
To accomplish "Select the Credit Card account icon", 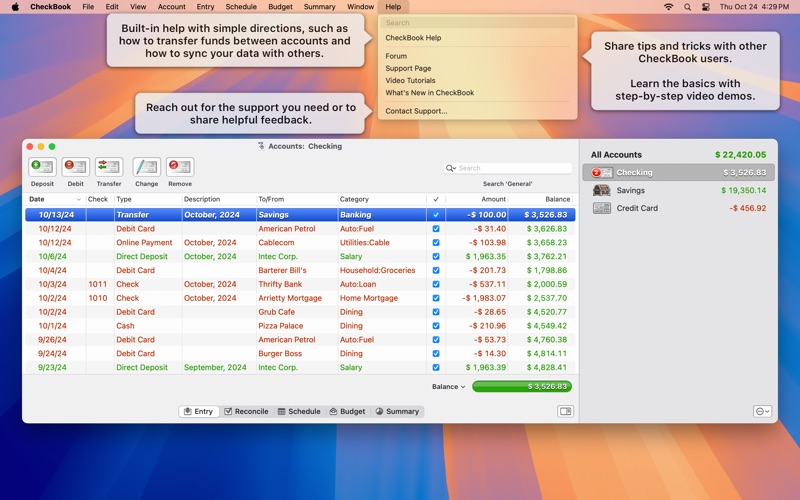I will coord(602,208).
